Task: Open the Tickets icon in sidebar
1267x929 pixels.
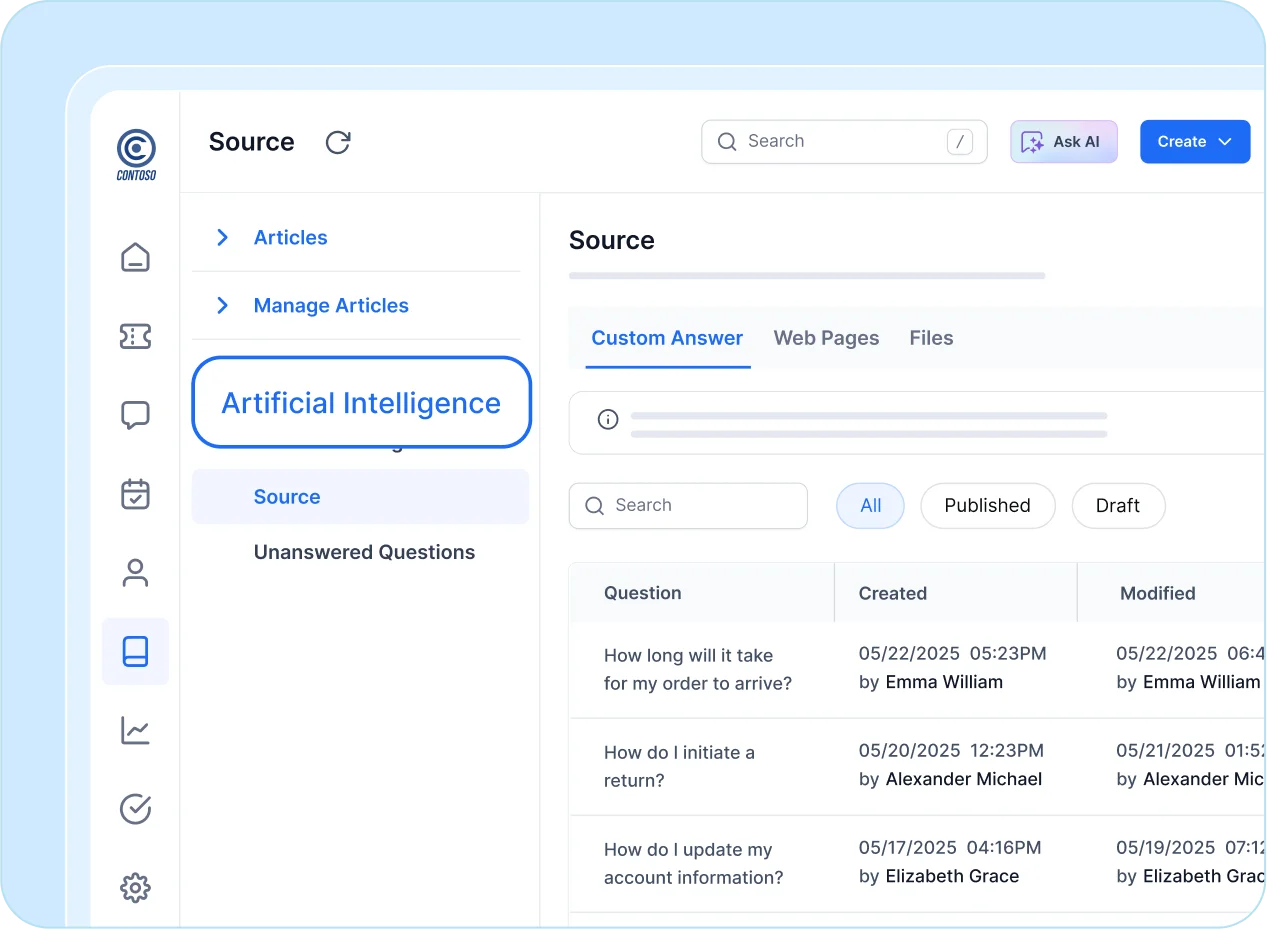Action: 135,337
